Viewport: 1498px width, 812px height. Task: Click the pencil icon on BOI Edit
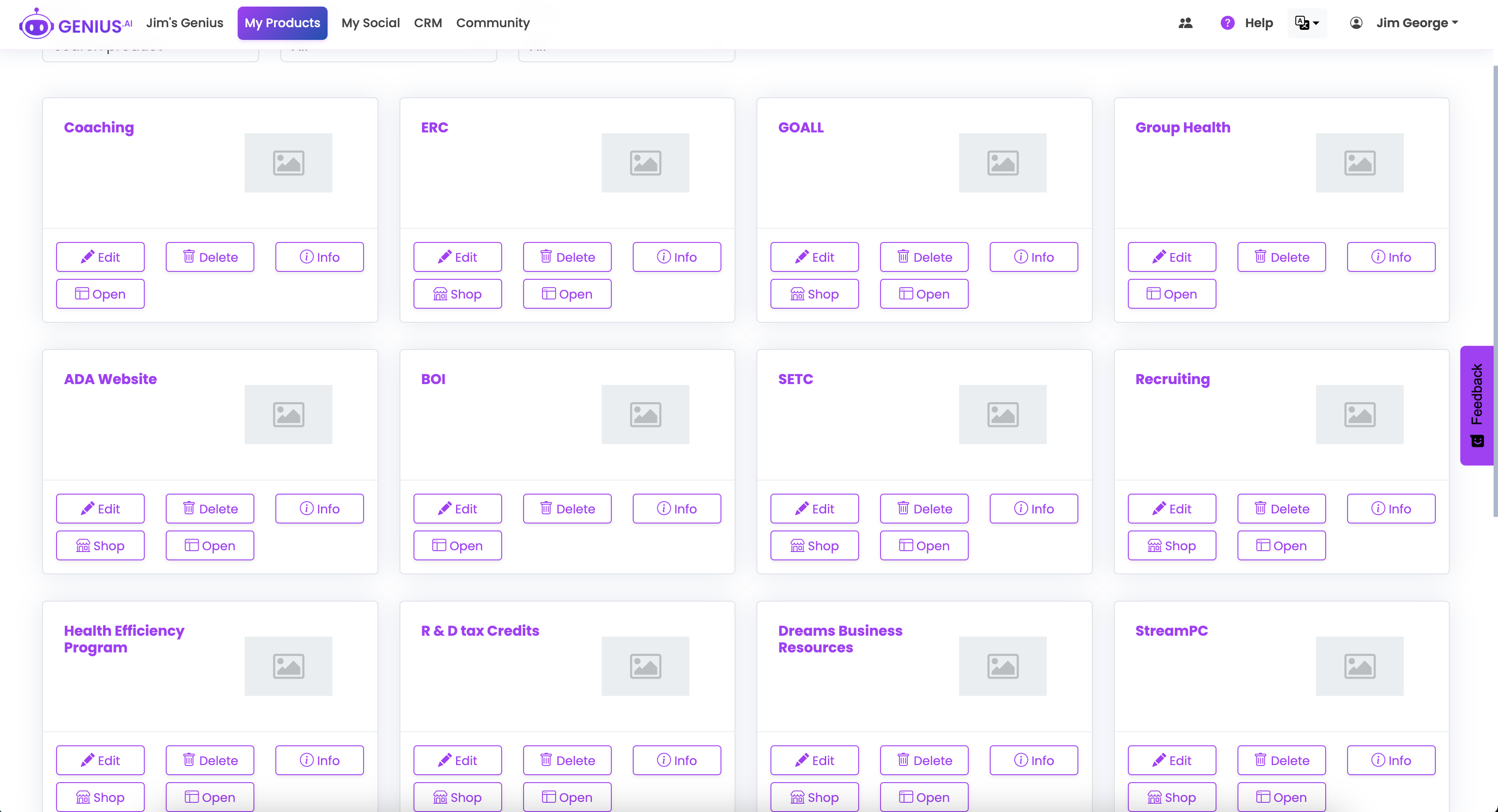click(445, 509)
